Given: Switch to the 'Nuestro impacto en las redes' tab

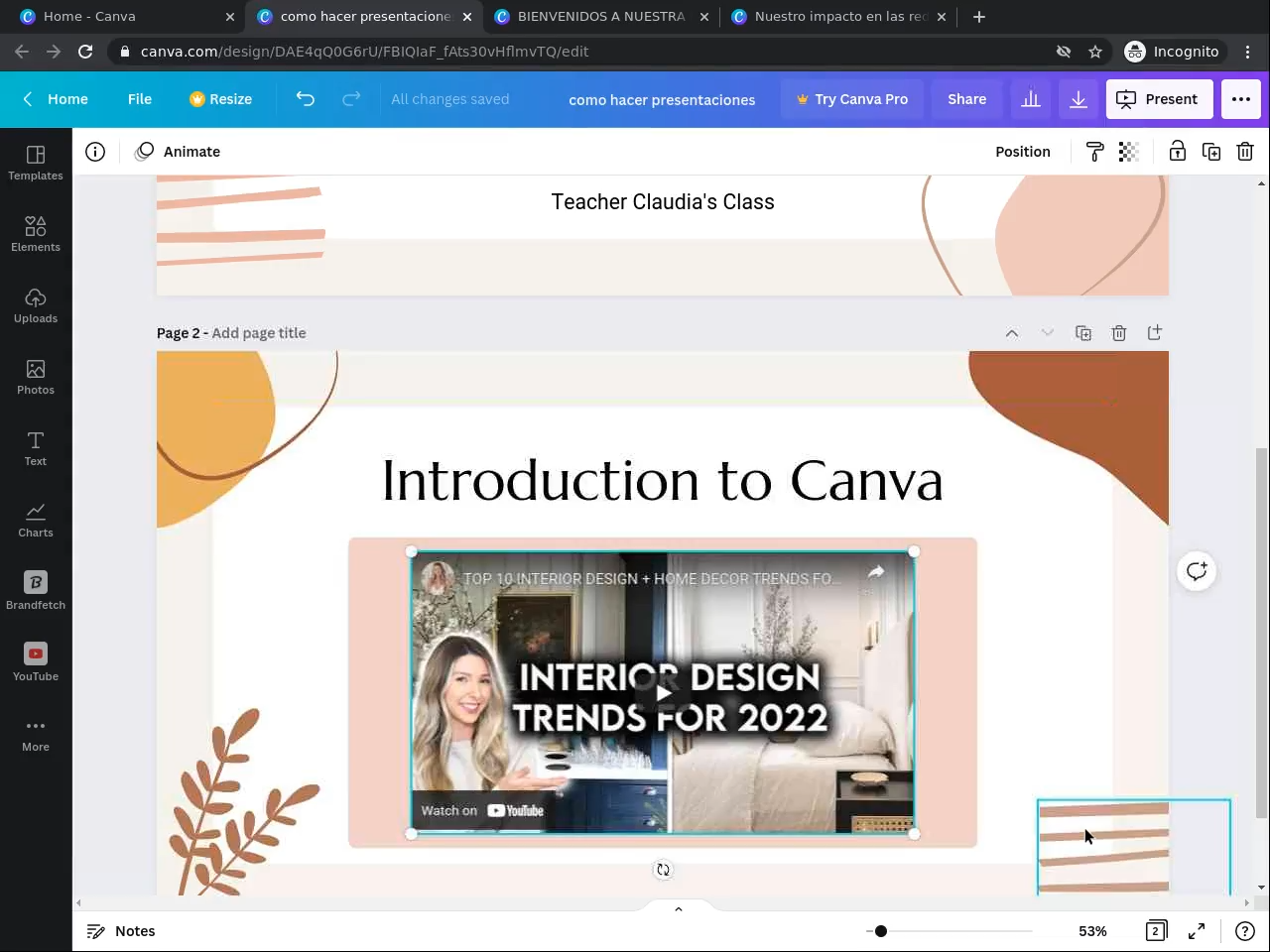Looking at the screenshot, I should [x=839, y=17].
